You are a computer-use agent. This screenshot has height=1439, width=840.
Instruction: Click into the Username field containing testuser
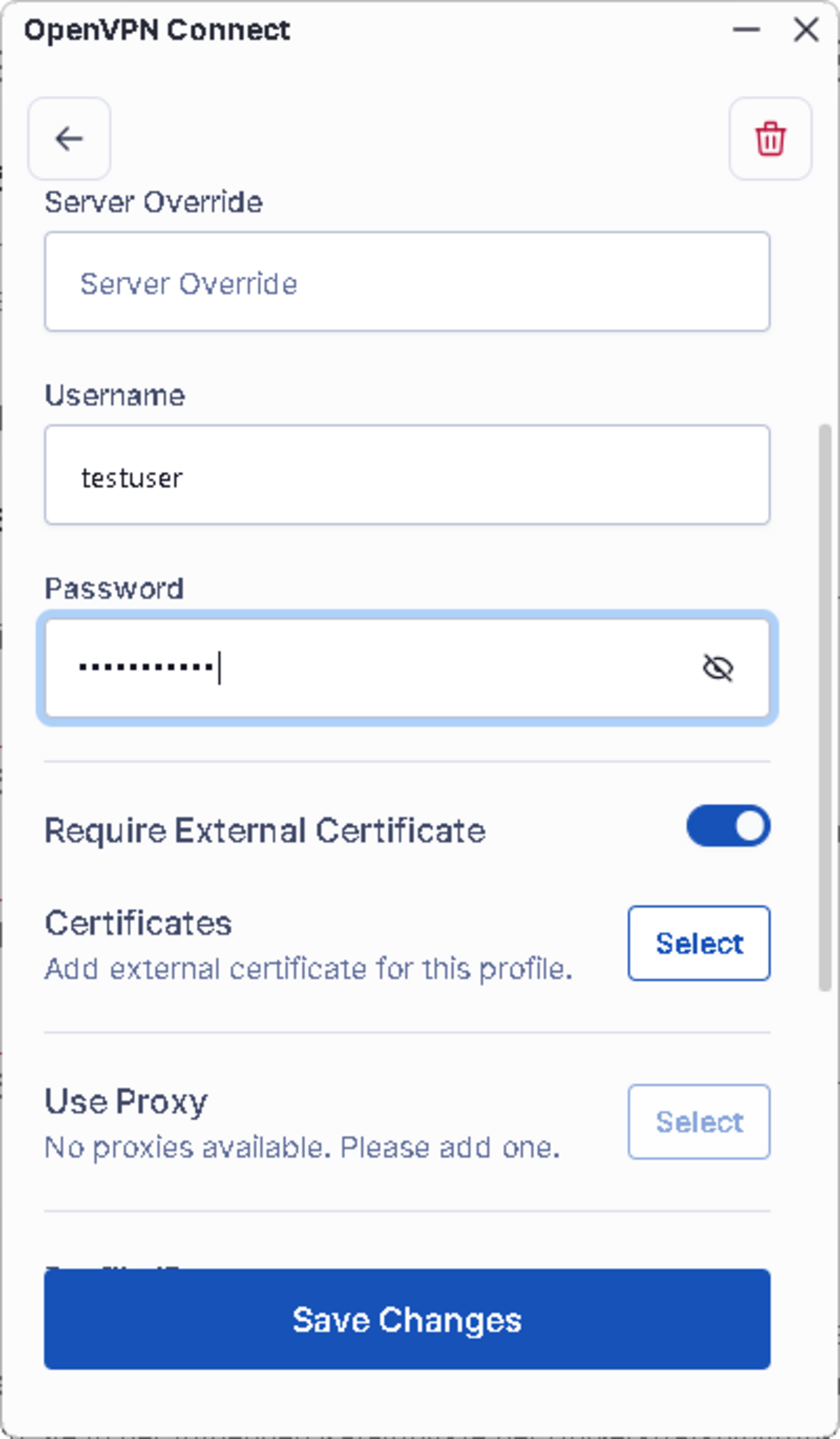[407, 475]
